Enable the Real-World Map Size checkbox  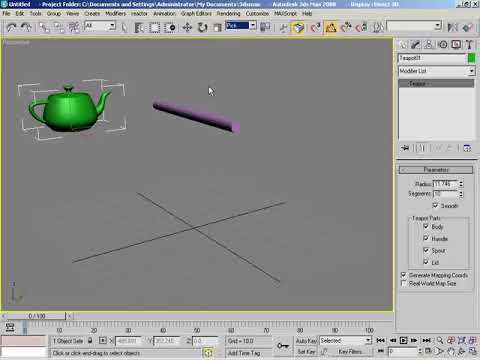pos(403,283)
